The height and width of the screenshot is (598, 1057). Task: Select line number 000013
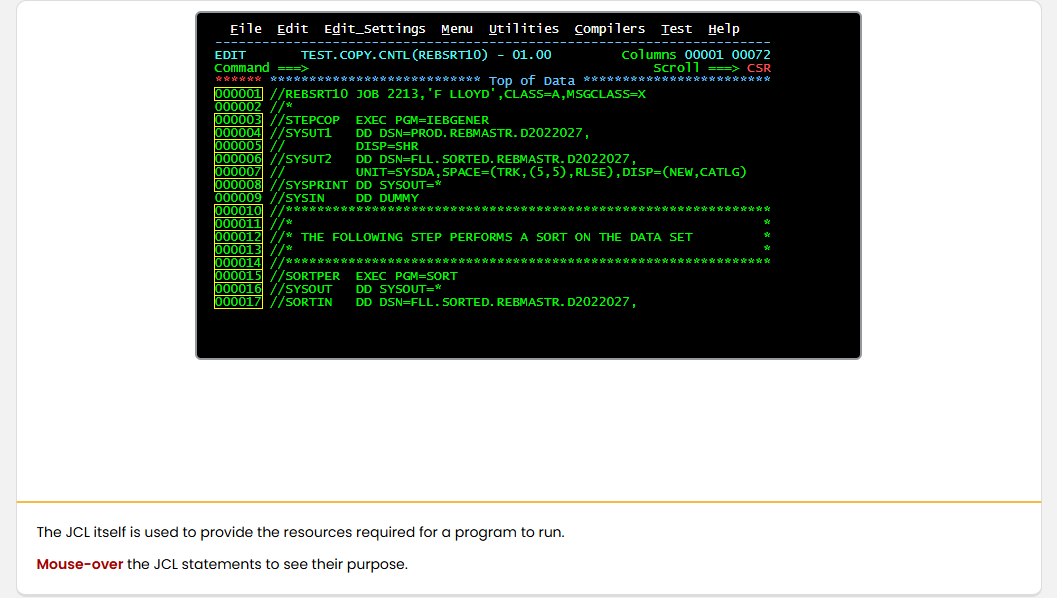pos(238,250)
